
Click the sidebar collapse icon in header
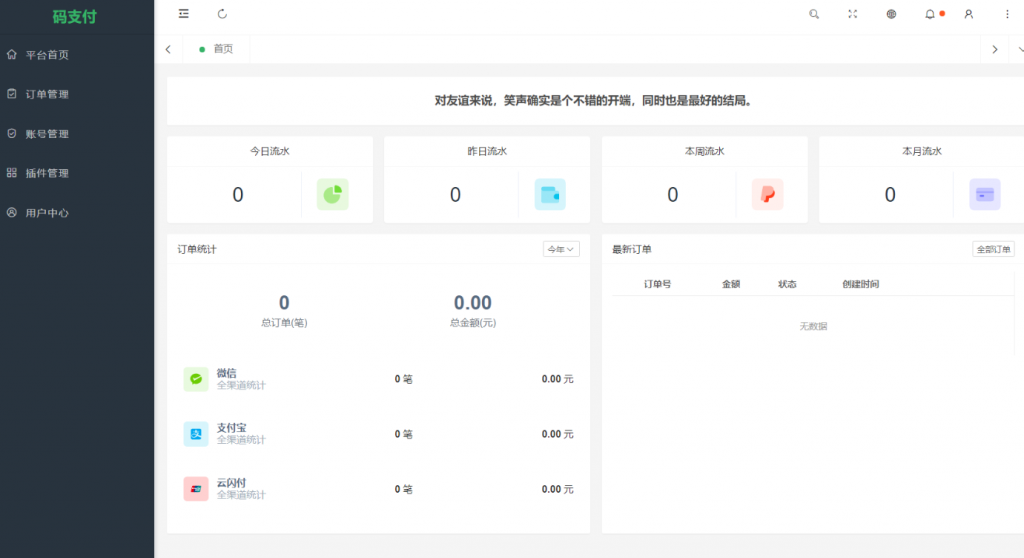(x=183, y=14)
